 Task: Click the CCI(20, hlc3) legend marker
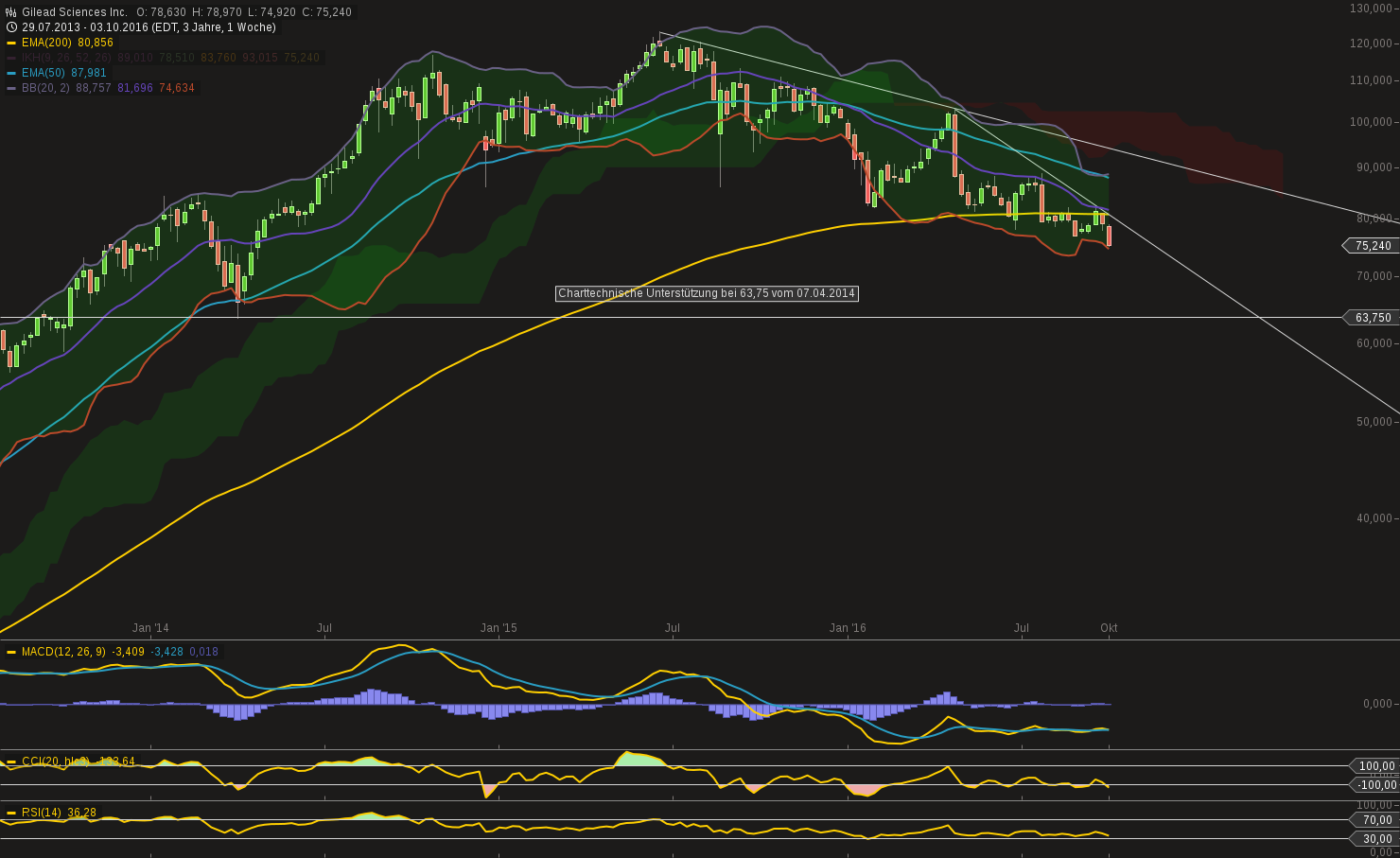pyautogui.click(x=11, y=761)
